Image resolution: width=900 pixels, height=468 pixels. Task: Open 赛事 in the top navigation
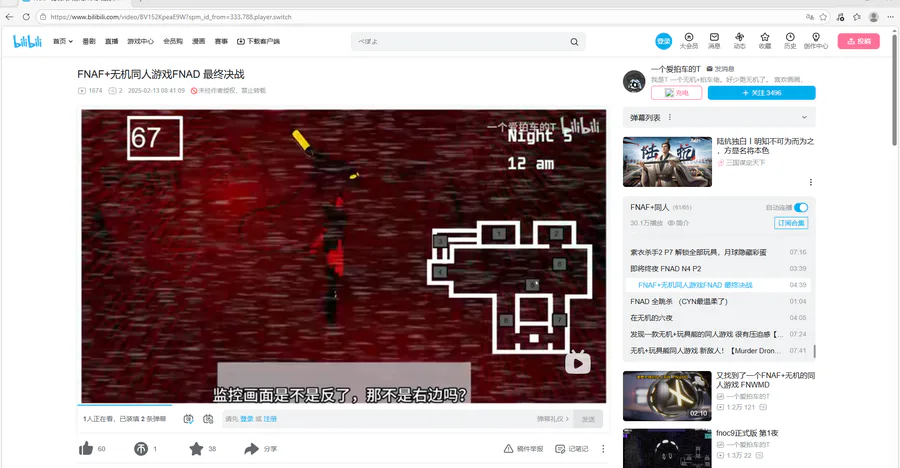tap(221, 41)
